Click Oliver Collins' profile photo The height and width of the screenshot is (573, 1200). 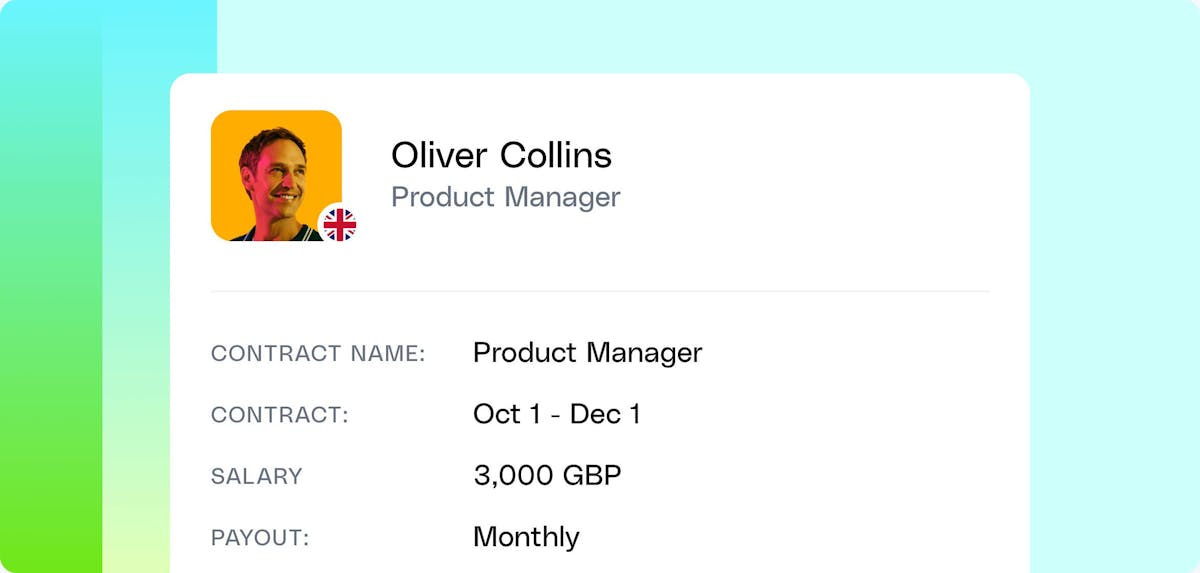[x=274, y=175]
